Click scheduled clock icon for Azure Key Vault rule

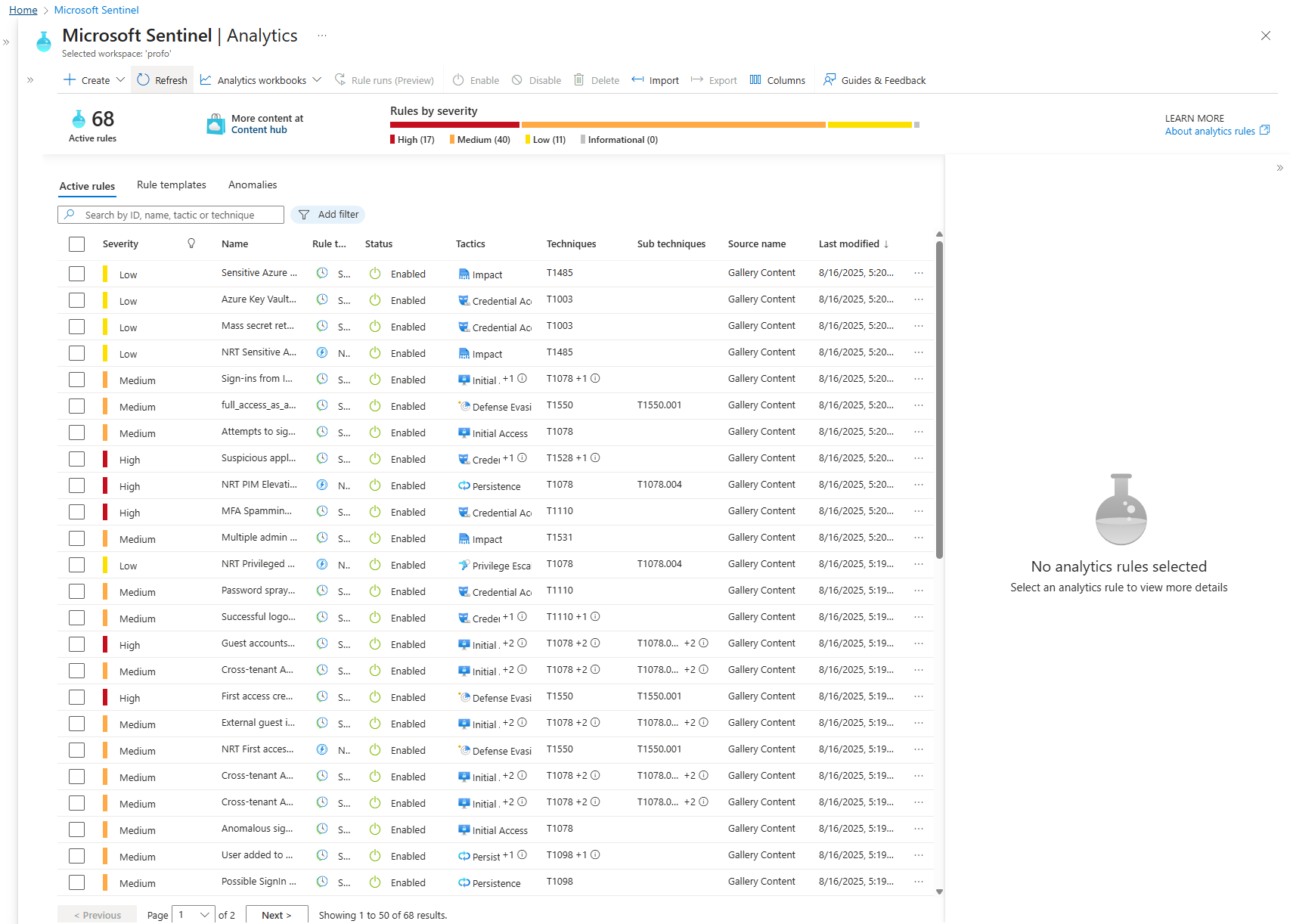pyautogui.click(x=322, y=299)
